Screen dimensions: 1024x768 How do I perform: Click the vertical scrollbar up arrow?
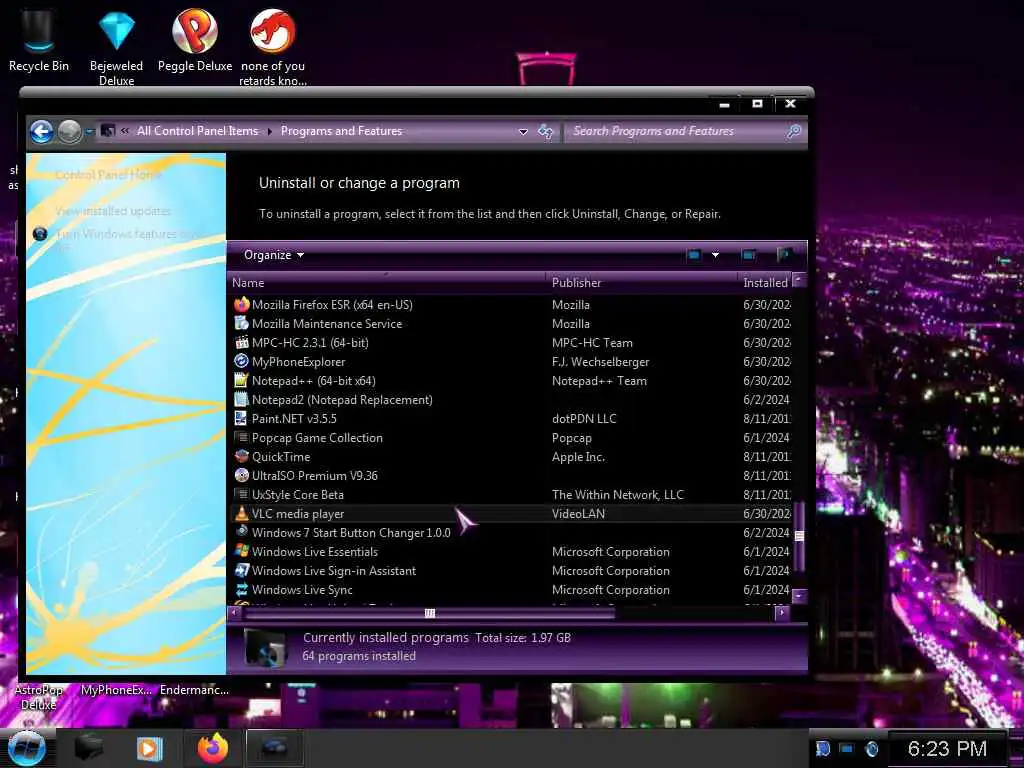(799, 281)
